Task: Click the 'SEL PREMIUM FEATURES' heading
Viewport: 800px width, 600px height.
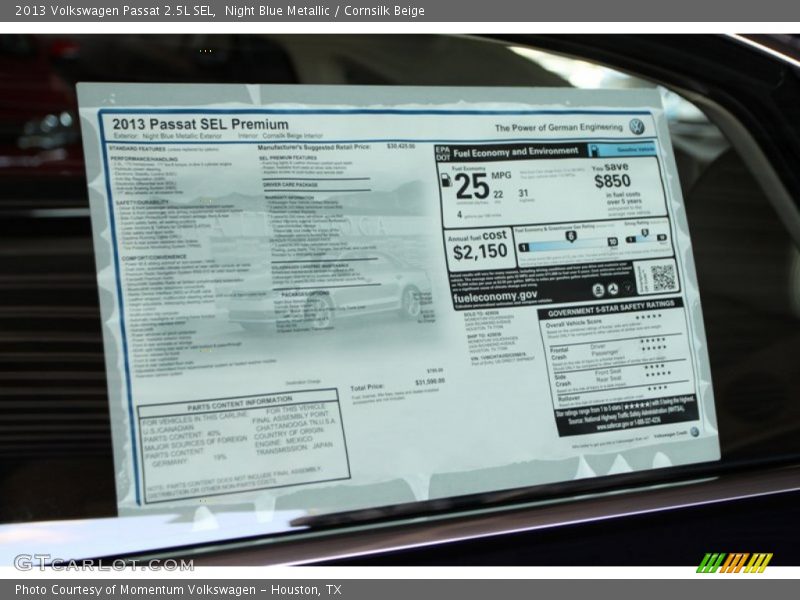Action: coord(288,158)
